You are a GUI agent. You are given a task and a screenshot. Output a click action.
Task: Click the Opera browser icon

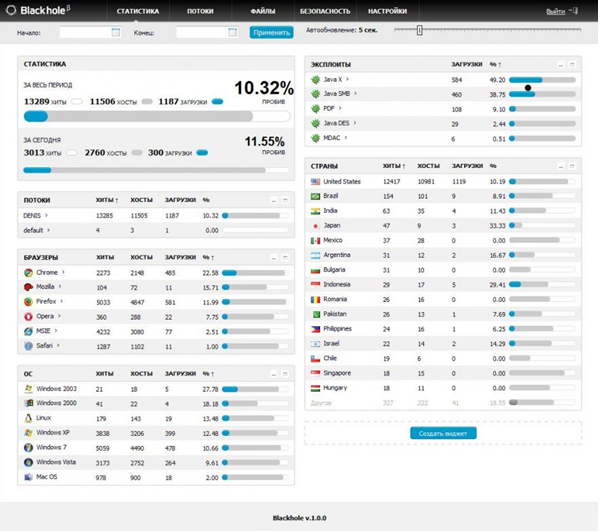28,317
